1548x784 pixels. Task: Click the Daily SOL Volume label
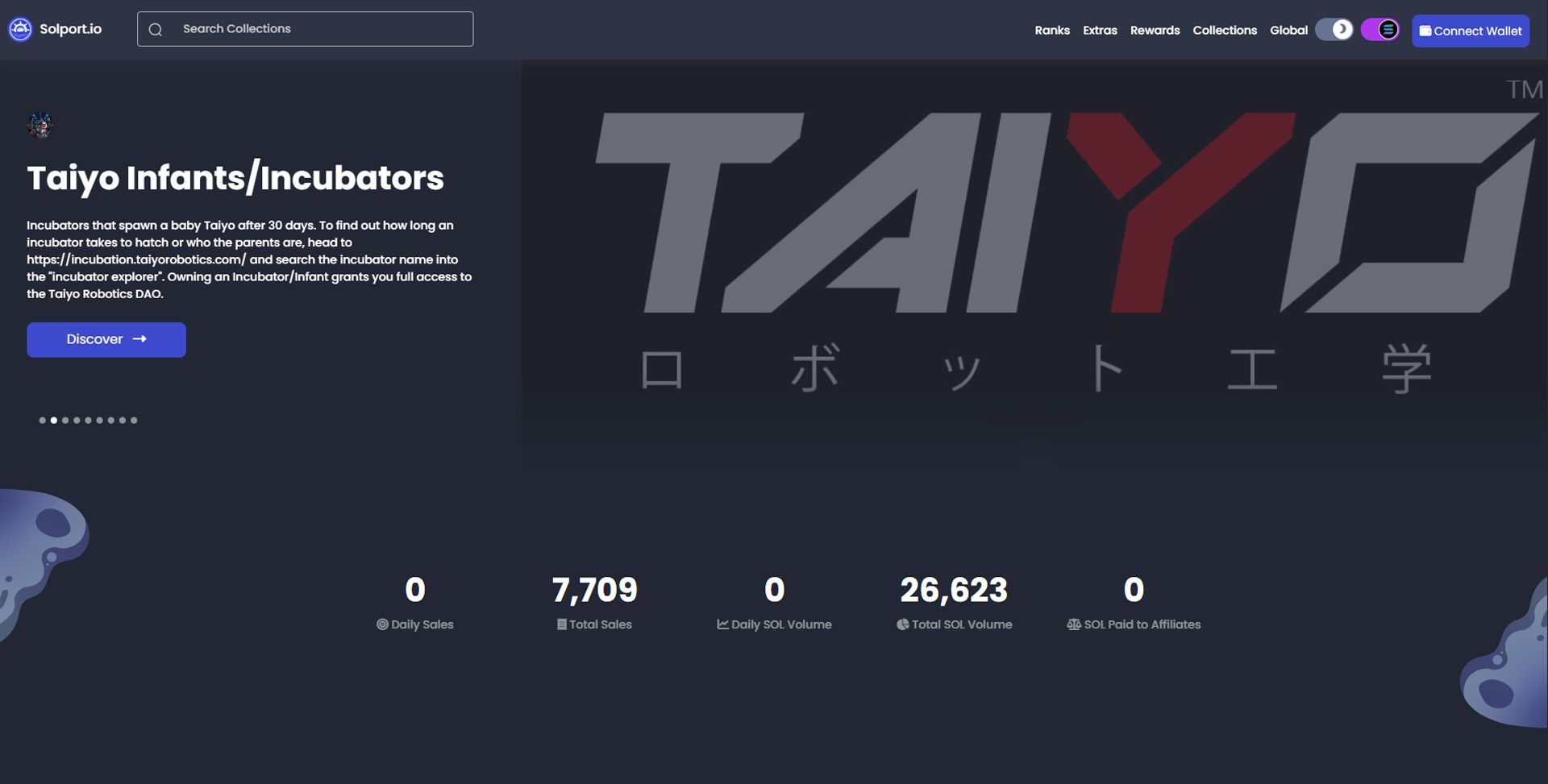781,624
